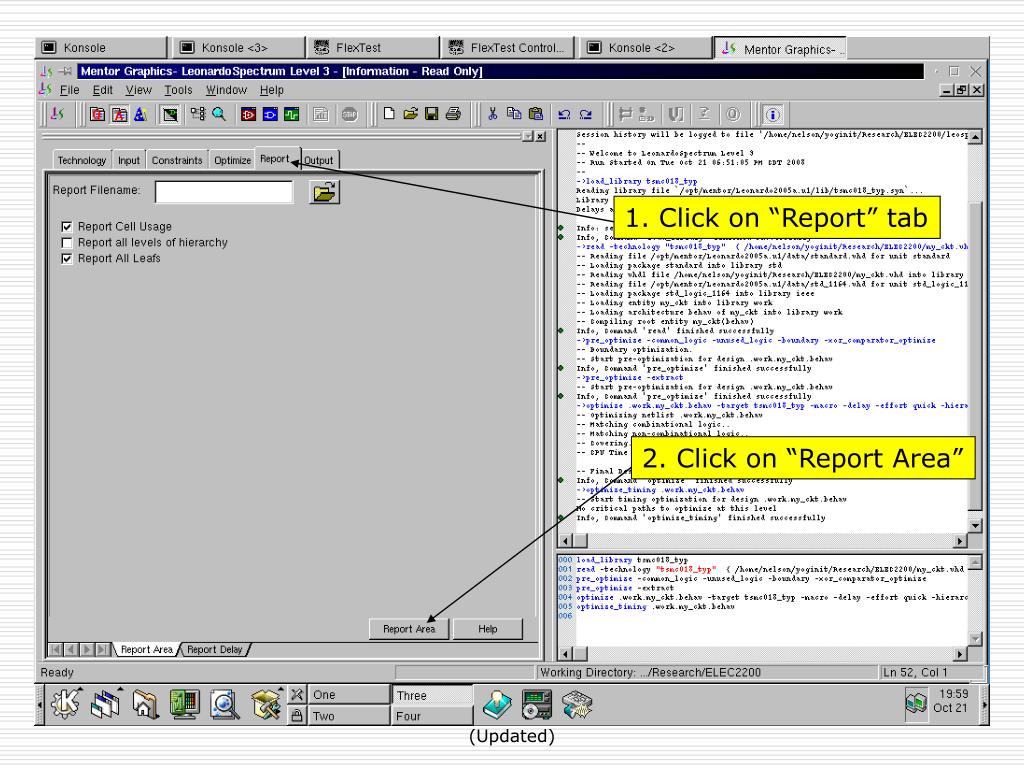
Task: Enable Report all levels of hierarchy
Action: pos(66,243)
